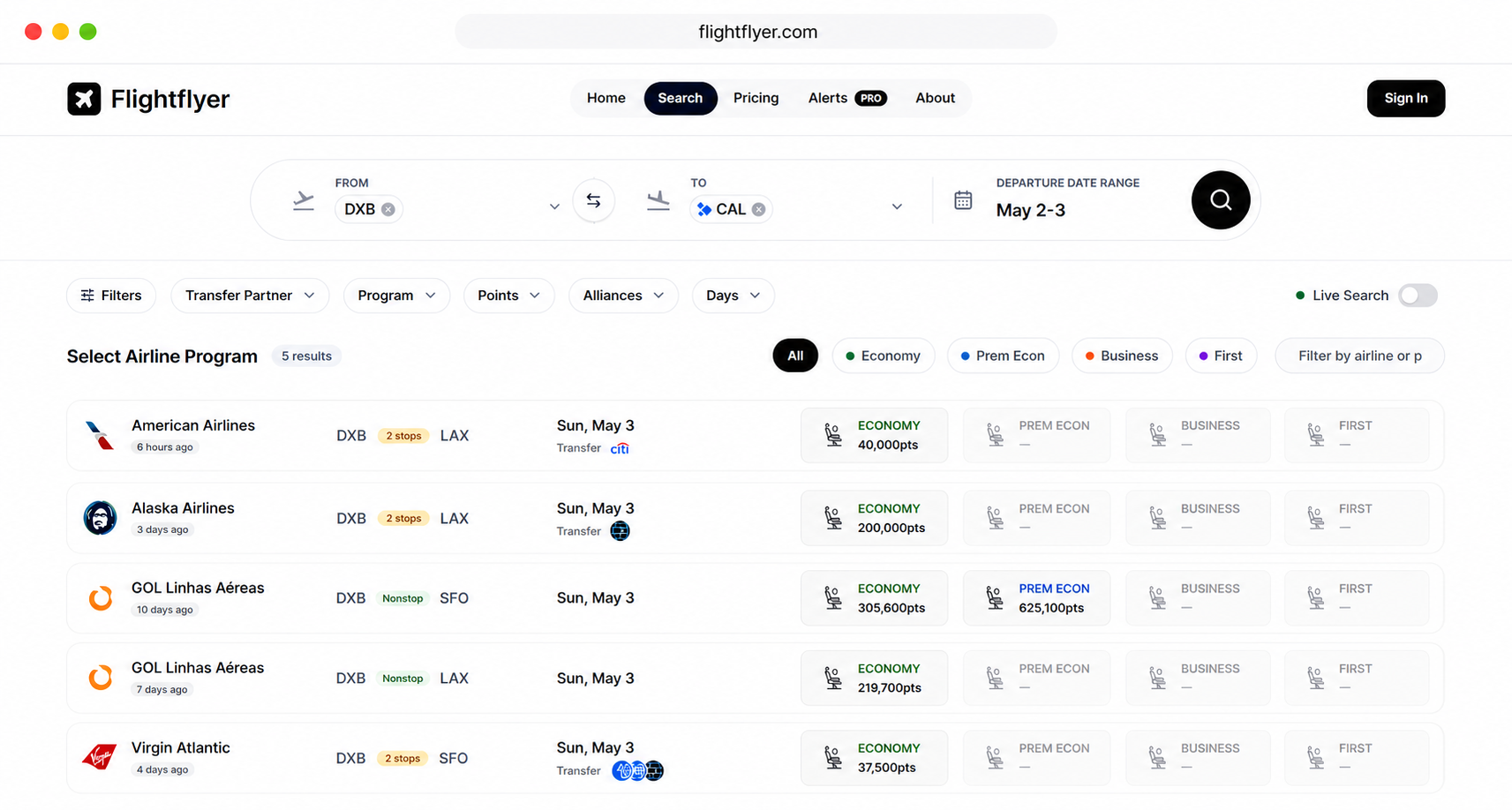Image resolution: width=1512 pixels, height=810 pixels.
Task: Open the Alliances dropdown
Action: pos(623,296)
